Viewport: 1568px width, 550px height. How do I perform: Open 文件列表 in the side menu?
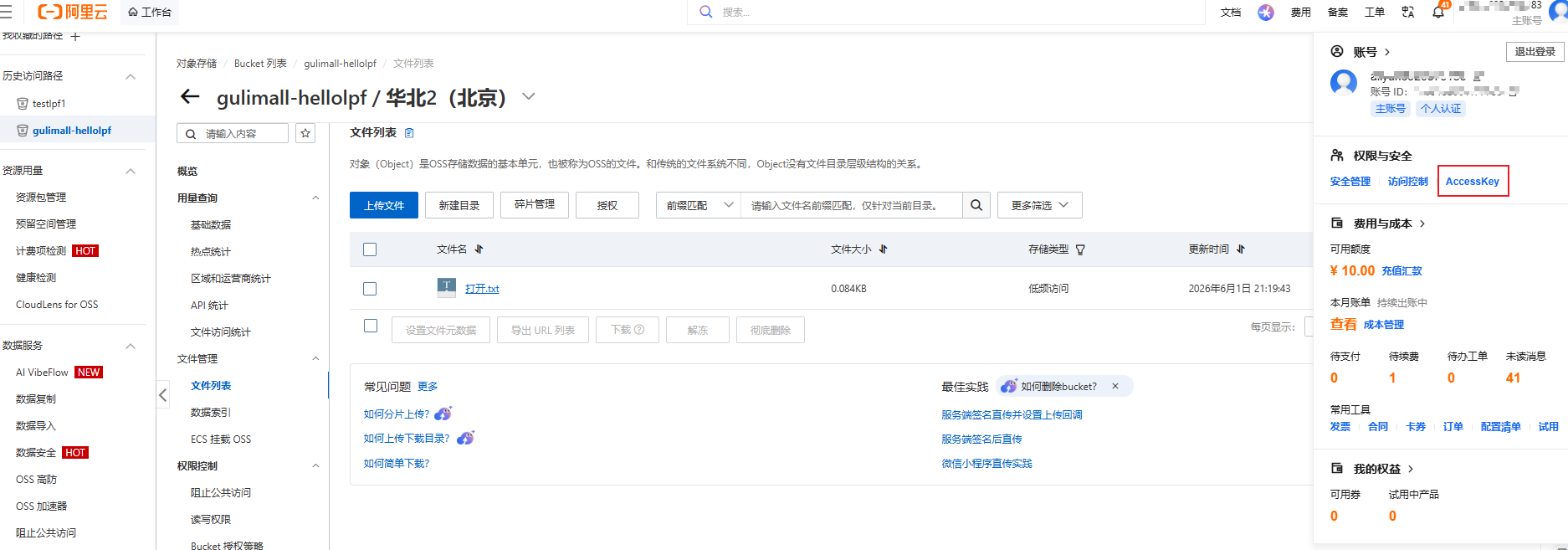coord(211,386)
